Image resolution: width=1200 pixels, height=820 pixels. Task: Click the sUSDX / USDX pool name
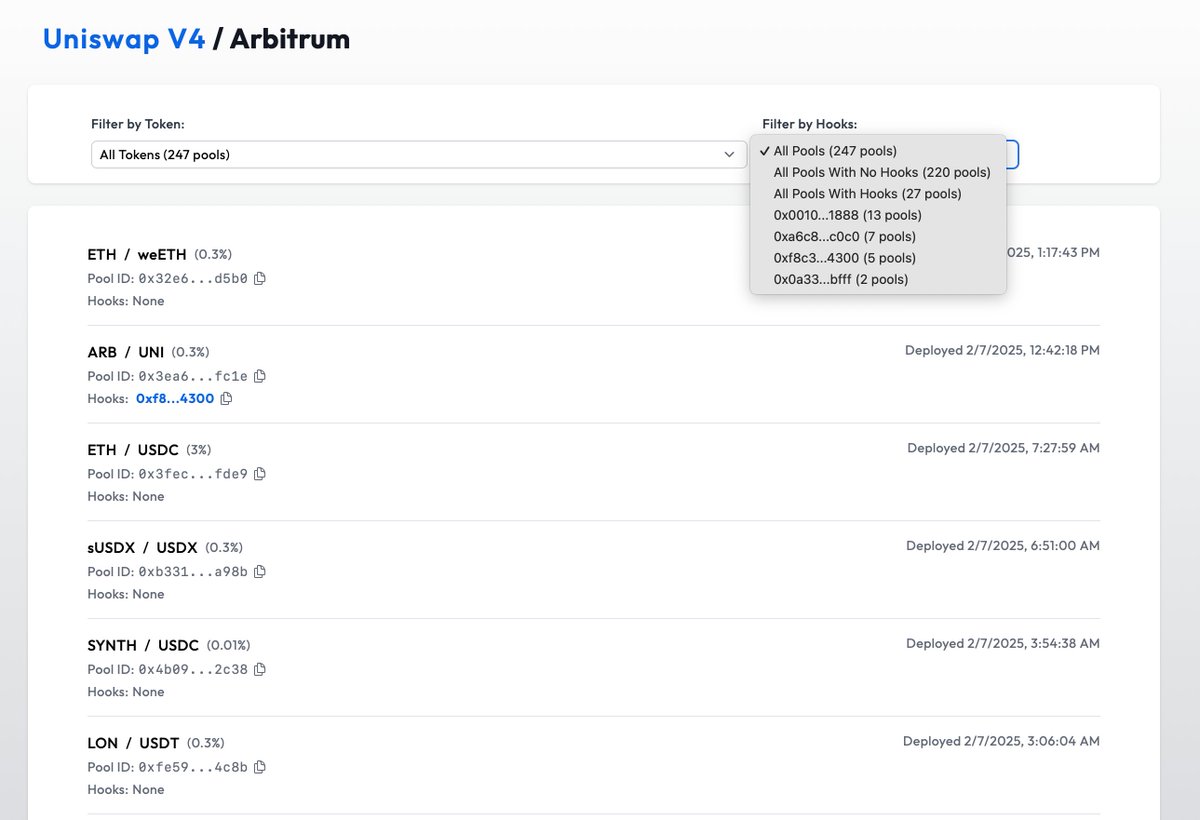pyautogui.click(x=143, y=548)
